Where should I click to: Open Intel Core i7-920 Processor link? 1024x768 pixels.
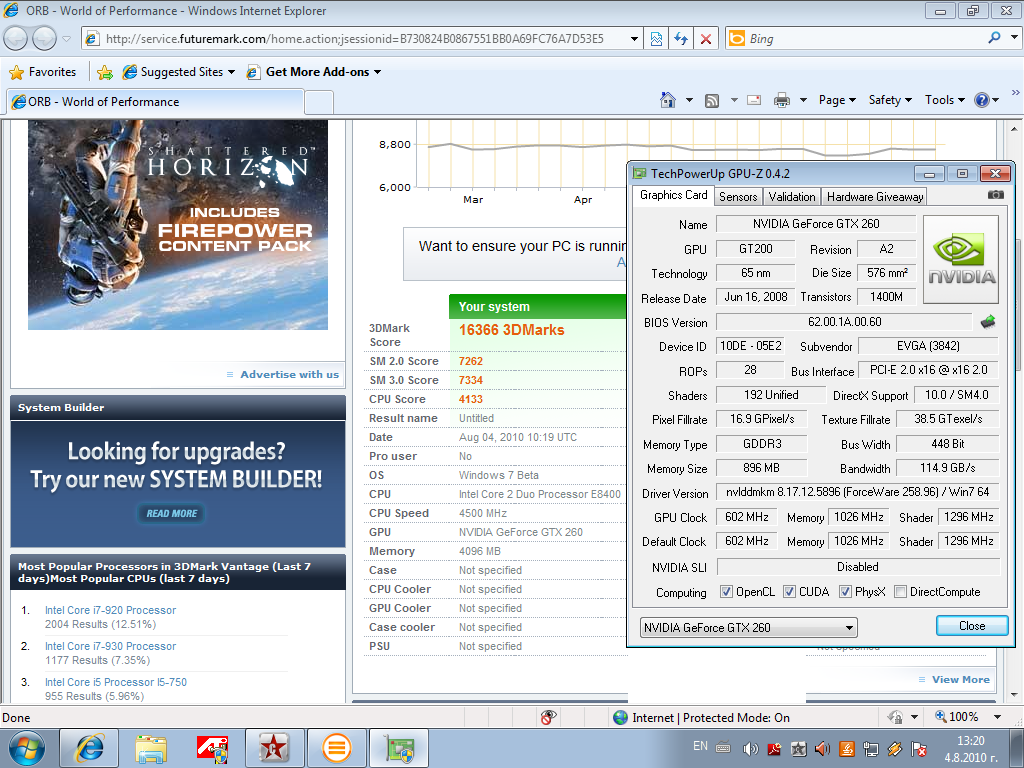[110, 610]
